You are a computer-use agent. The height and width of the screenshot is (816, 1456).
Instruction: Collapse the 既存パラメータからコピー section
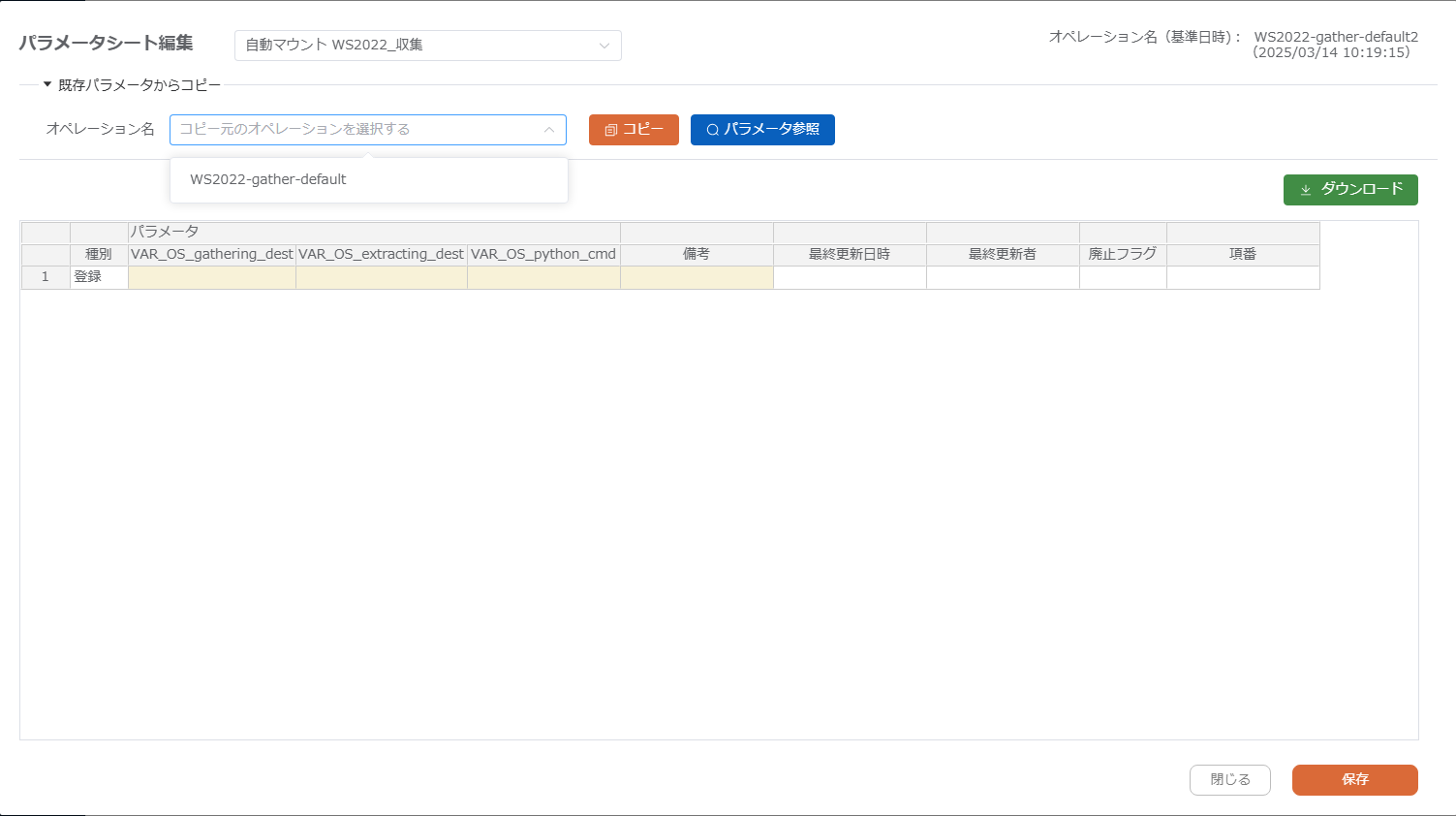click(47, 85)
